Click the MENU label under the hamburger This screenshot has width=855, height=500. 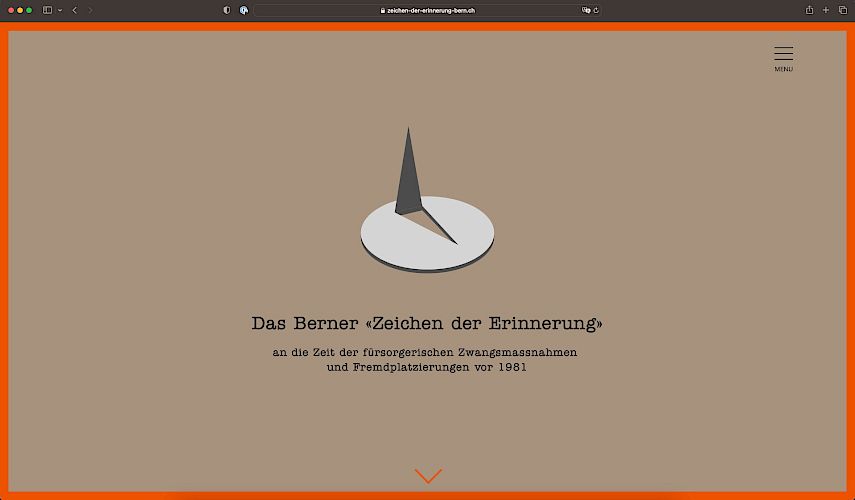pyautogui.click(x=783, y=69)
